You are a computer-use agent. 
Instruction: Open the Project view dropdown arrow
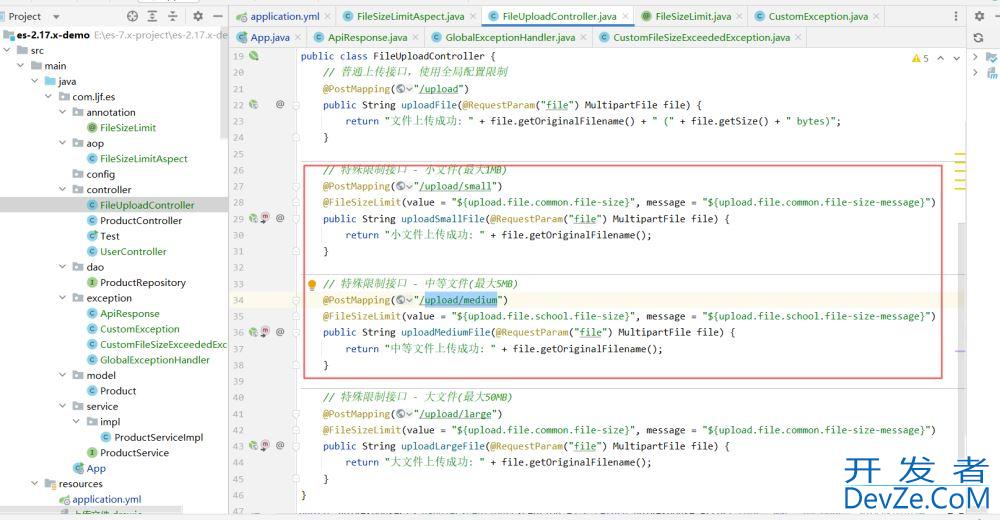(x=56, y=17)
